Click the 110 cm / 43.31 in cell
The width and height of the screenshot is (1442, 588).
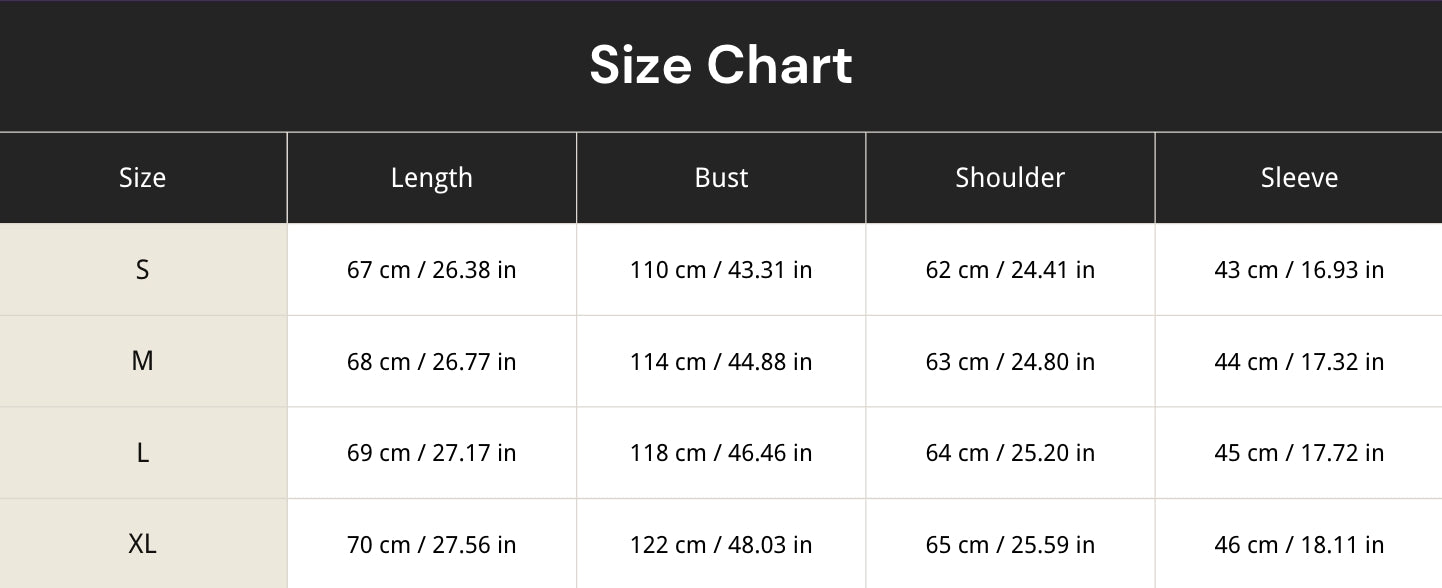pos(721,270)
